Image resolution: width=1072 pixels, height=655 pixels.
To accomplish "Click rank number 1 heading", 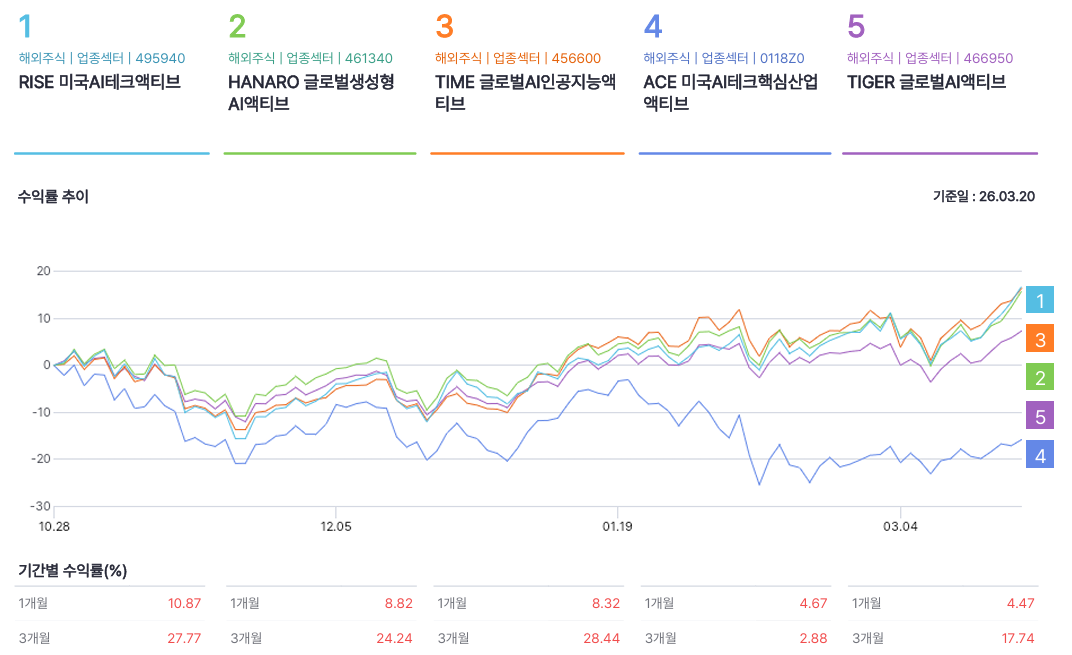I will click(x=25, y=27).
